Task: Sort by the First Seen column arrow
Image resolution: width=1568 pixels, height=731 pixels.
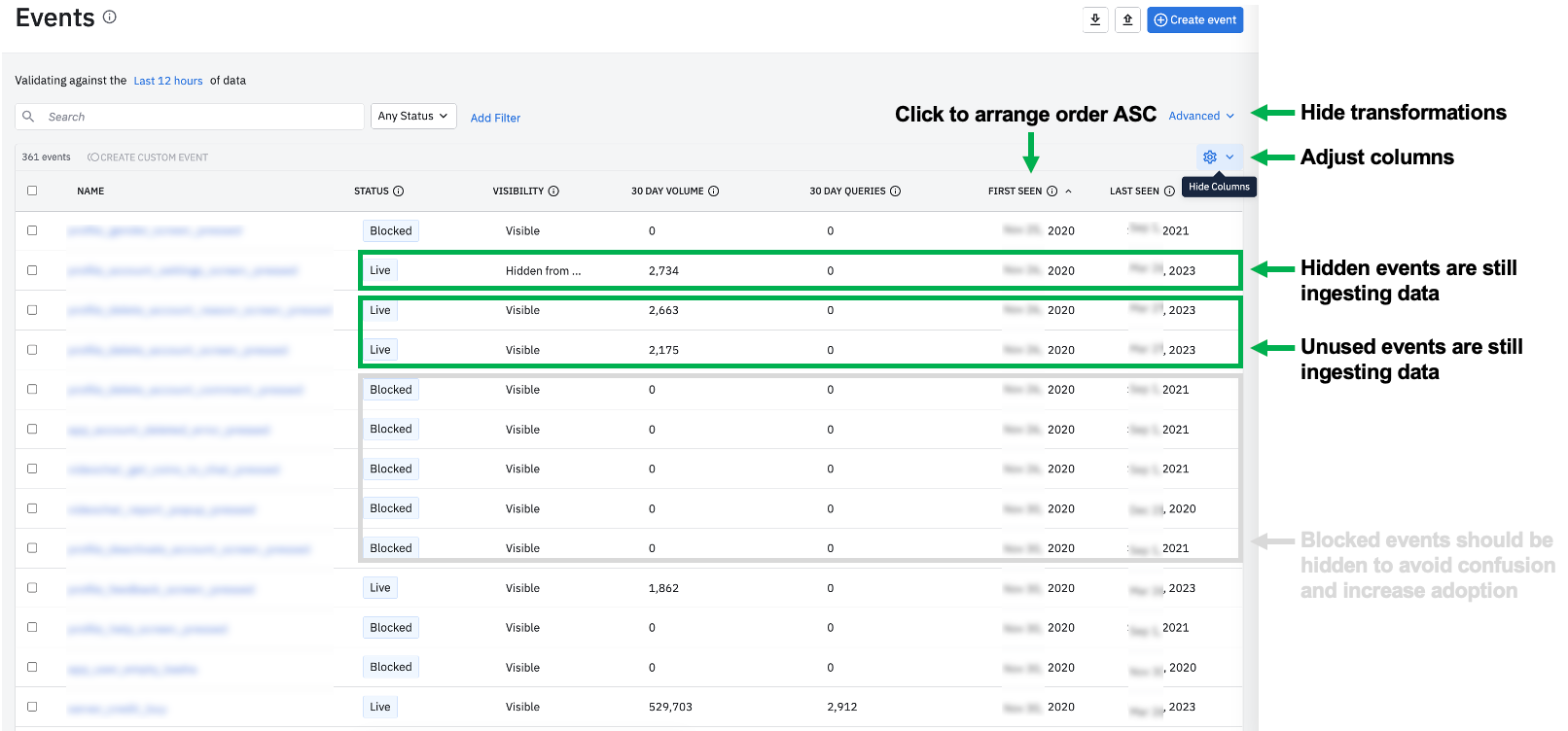Action: [1068, 191]
